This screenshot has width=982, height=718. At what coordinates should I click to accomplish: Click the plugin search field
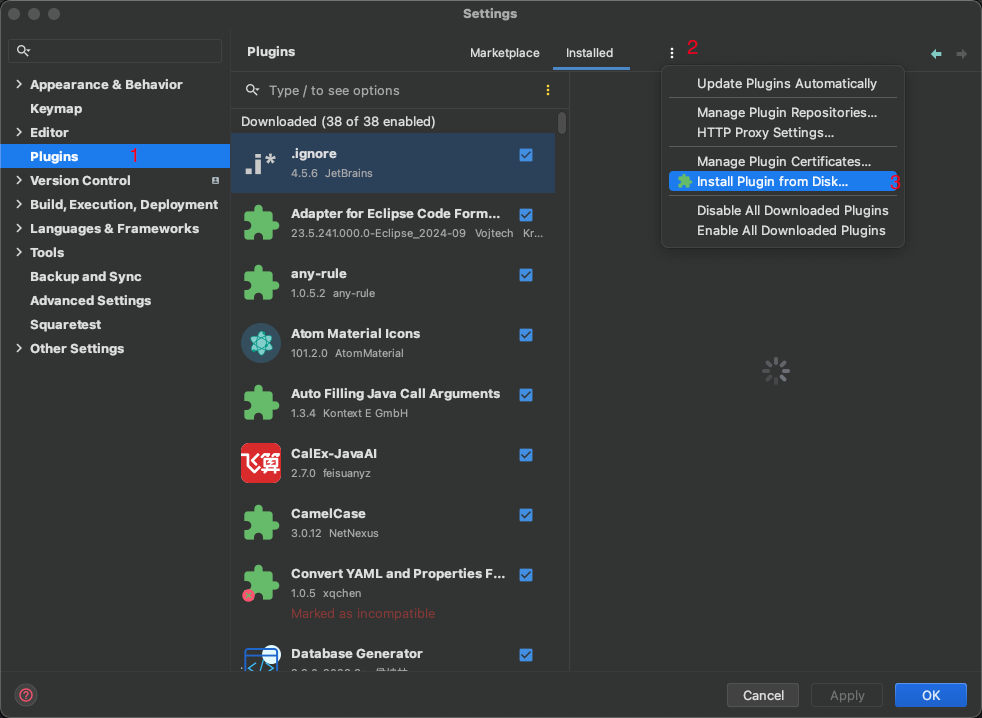(x=401, y=90)
